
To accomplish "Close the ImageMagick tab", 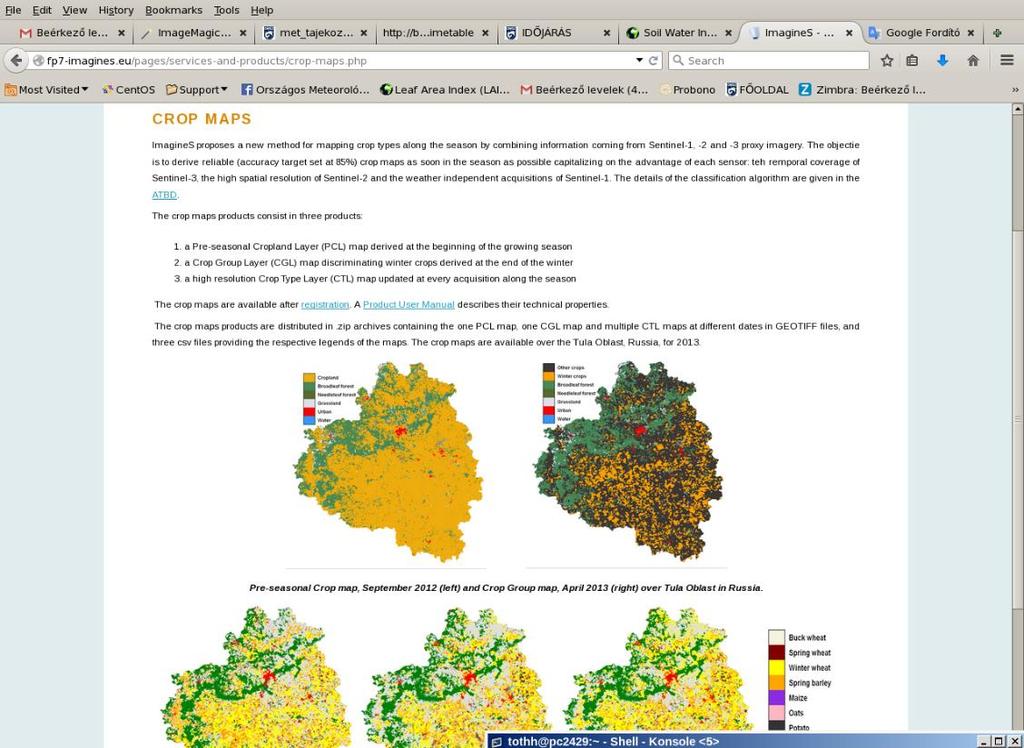I will tap(243, 33).
